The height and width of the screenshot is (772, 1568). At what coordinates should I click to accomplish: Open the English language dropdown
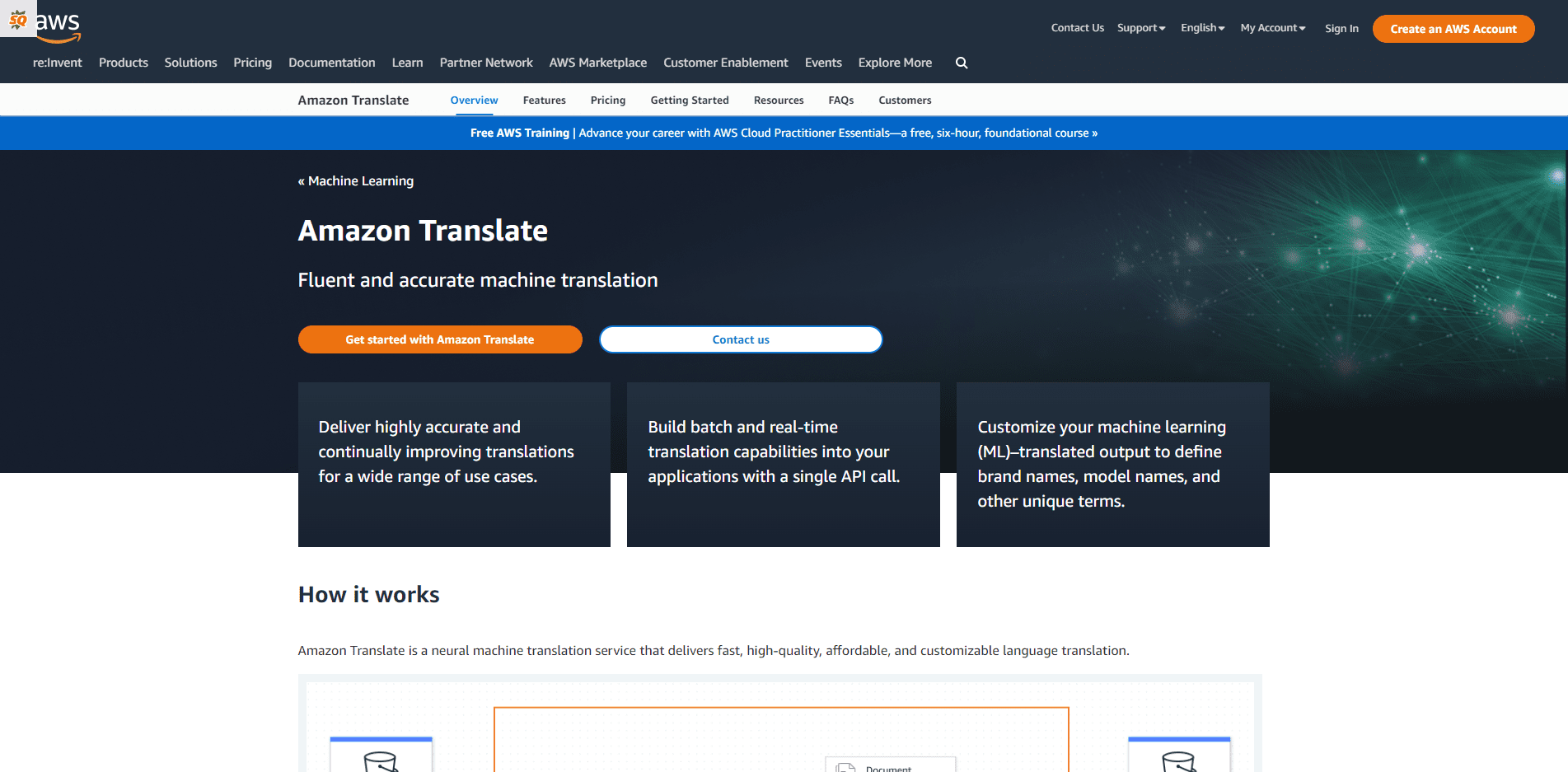1201,27
